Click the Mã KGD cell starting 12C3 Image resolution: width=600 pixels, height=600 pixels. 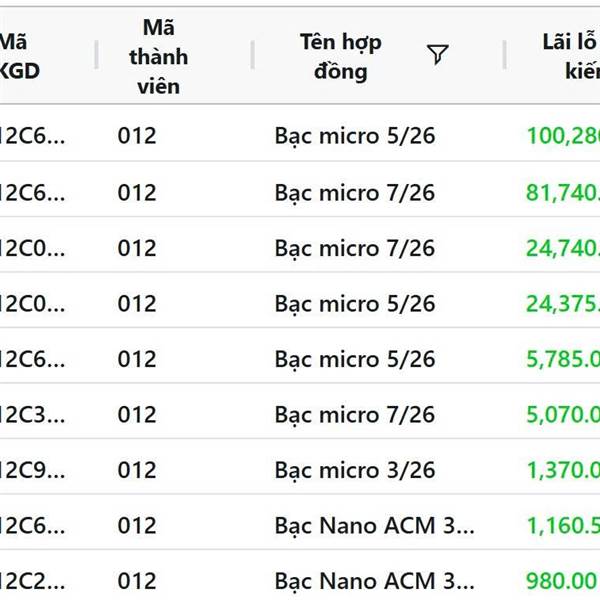(x=33, y=414)
